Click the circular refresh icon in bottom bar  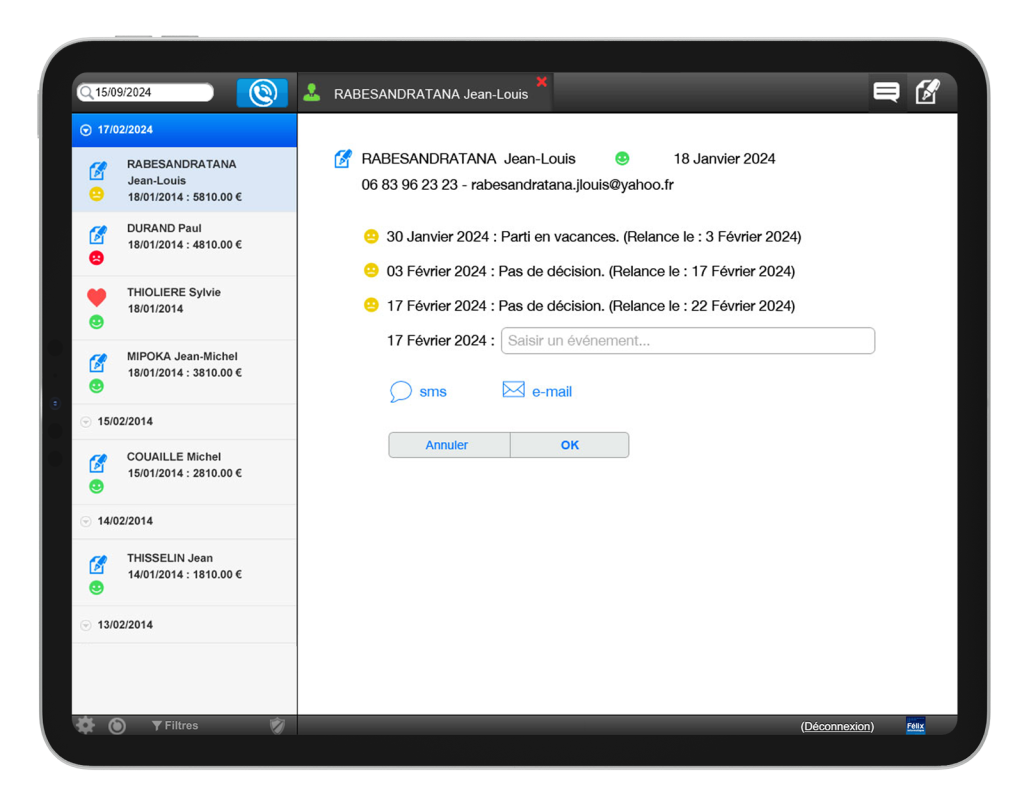click(x=118, y=726)
